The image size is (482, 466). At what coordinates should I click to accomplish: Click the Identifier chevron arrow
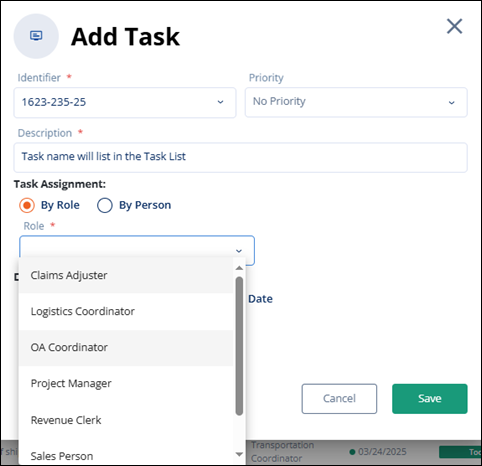pos(220,102)
